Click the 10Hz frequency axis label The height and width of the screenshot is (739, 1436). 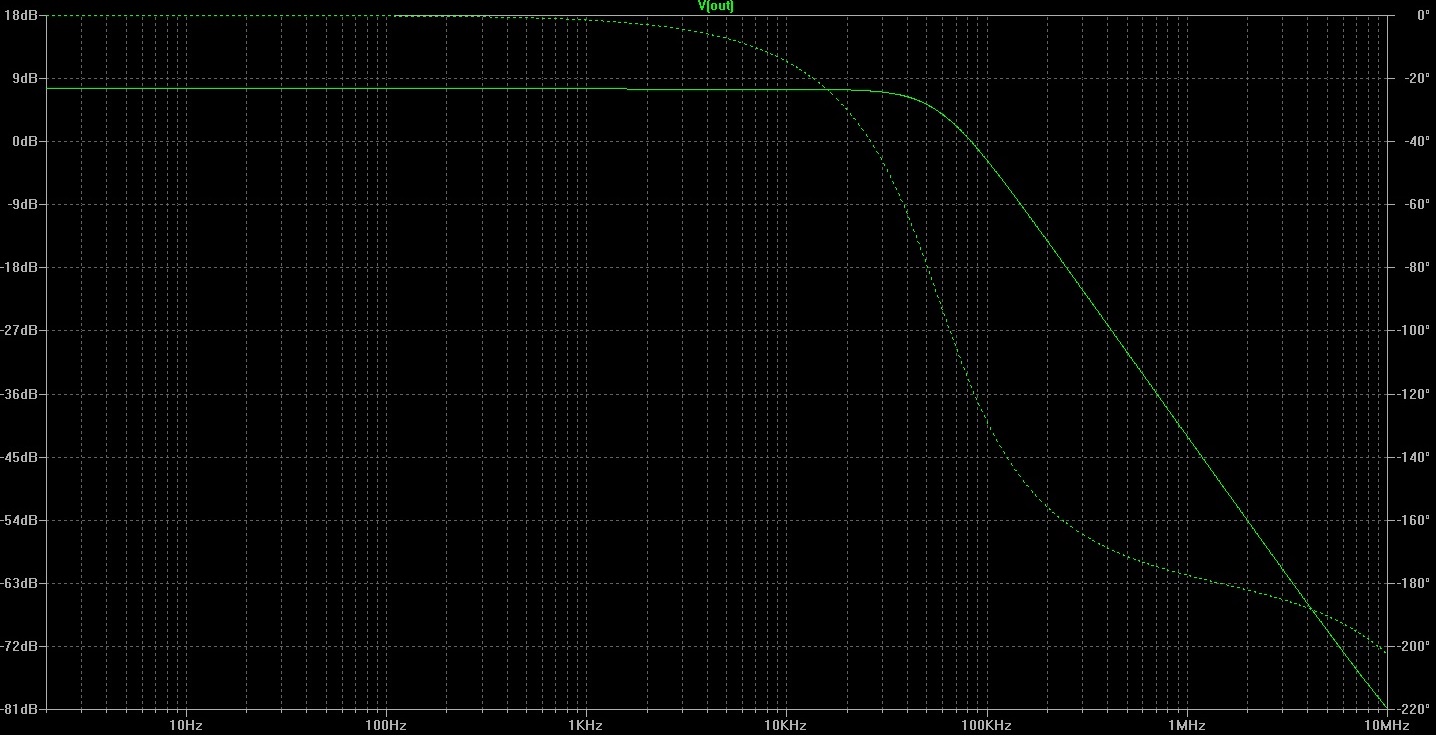[x=186, y=725]
